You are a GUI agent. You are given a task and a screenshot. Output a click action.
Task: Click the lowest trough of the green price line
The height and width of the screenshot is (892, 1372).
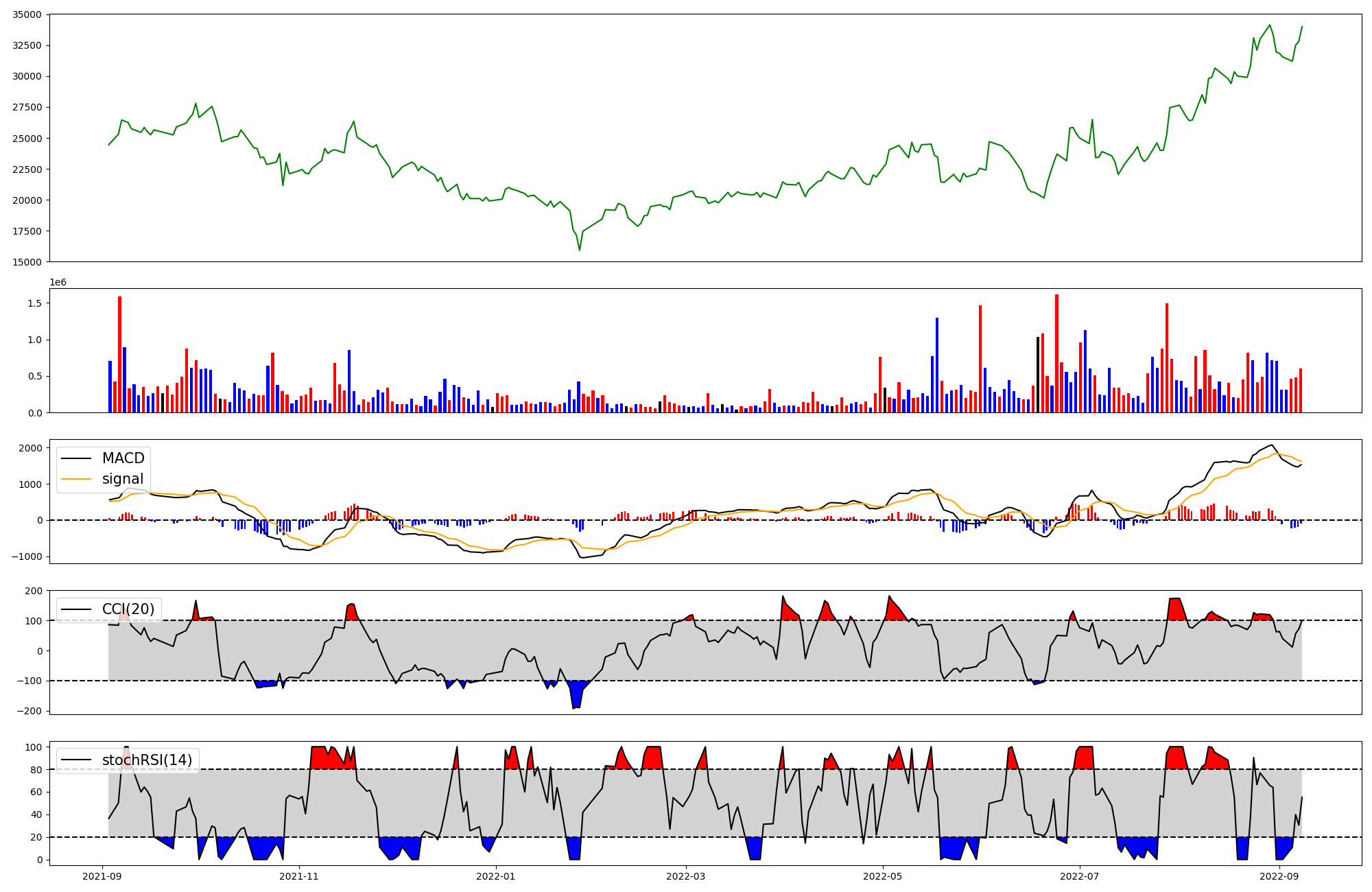(580, 250)
